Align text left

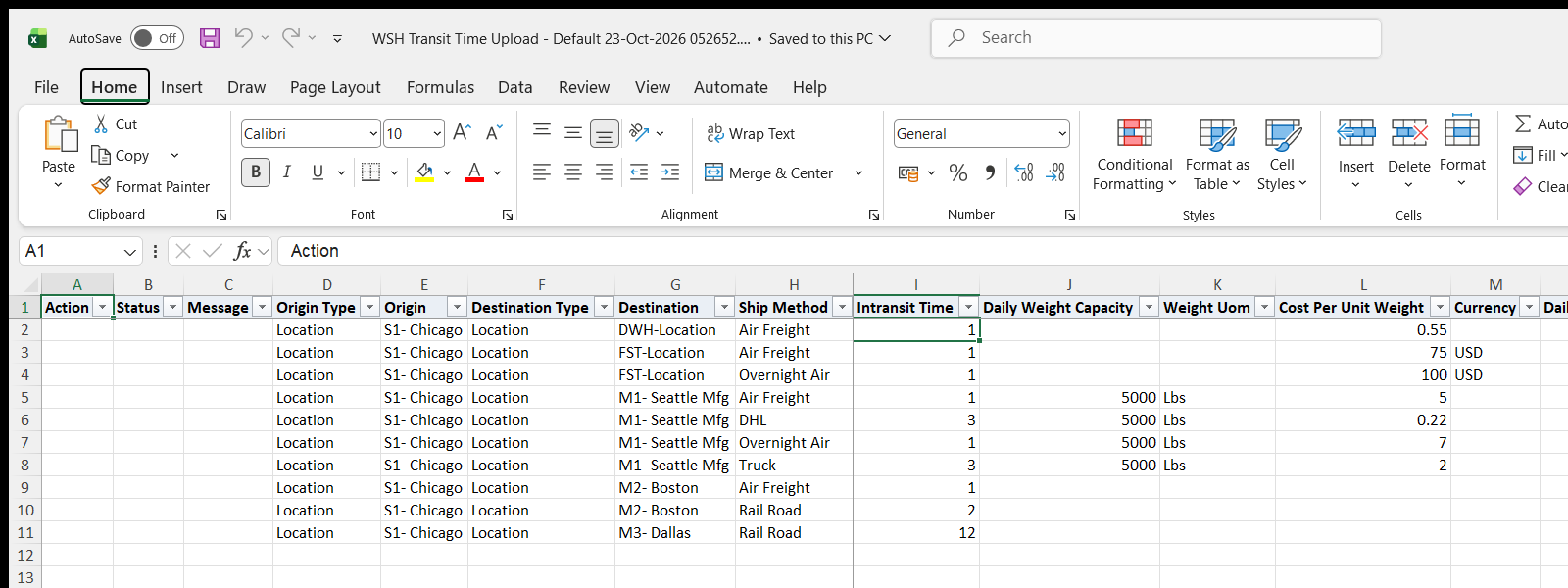pyautogui.click(x=542, y=172)
